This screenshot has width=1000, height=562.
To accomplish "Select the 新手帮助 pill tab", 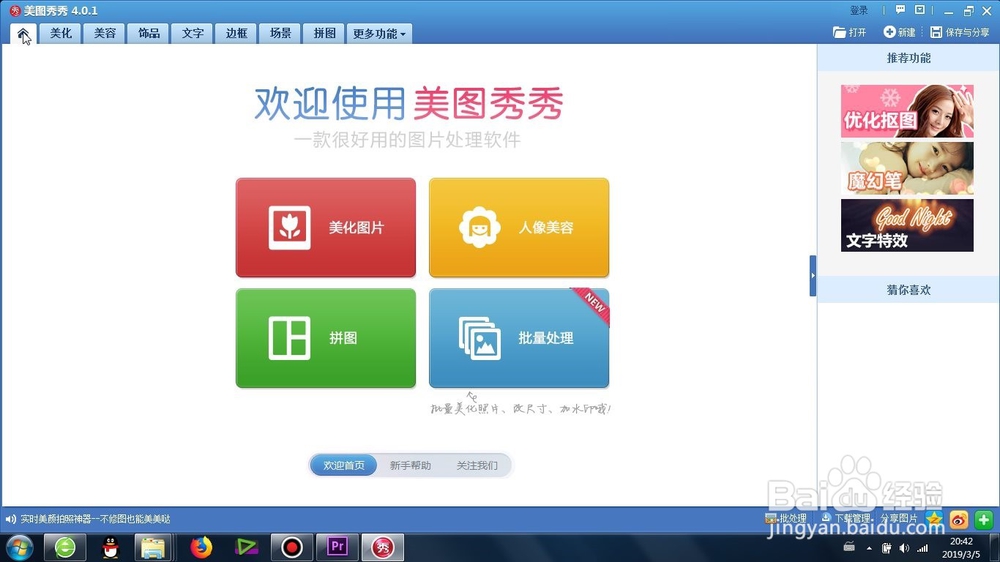I will [410, 466].
